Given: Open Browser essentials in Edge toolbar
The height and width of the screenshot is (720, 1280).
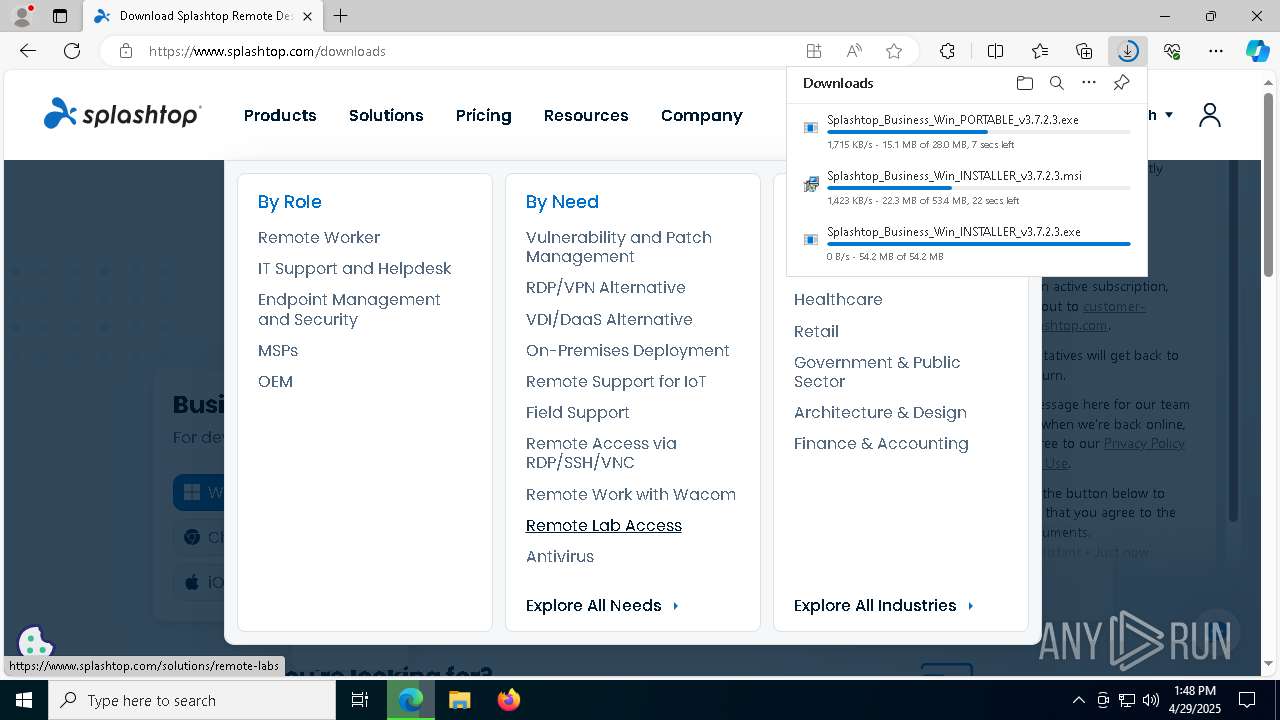Looking at the screenshot, I should pyautogui.click(x=1172, y=51).
